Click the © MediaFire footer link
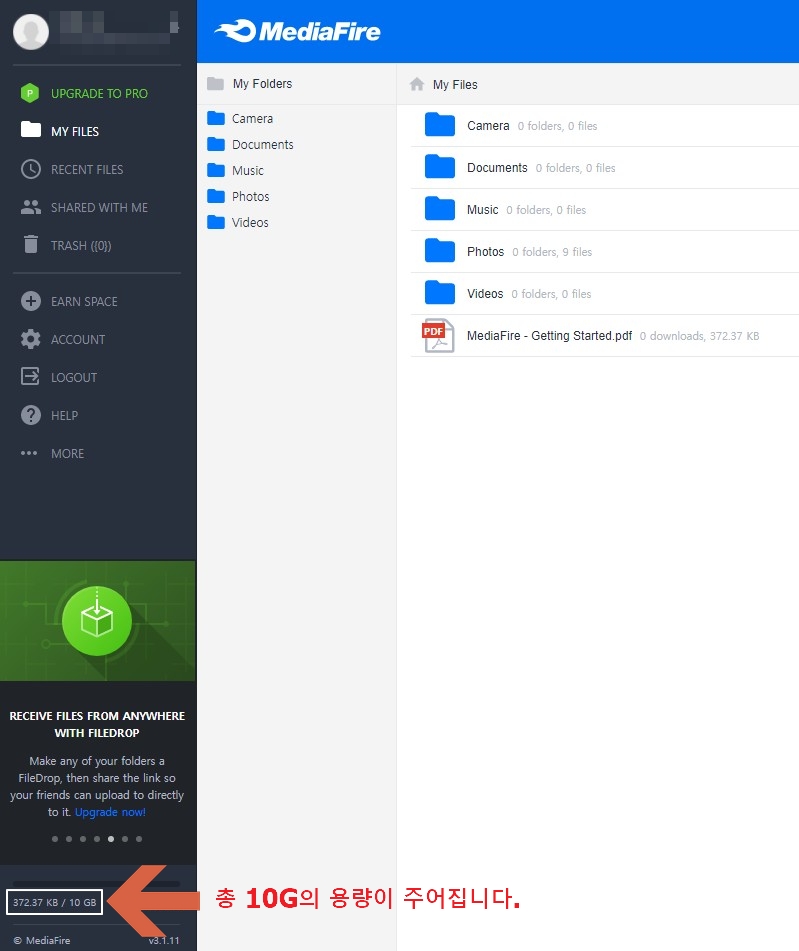This screenshot has height=951, width=799. coord(42,940)
